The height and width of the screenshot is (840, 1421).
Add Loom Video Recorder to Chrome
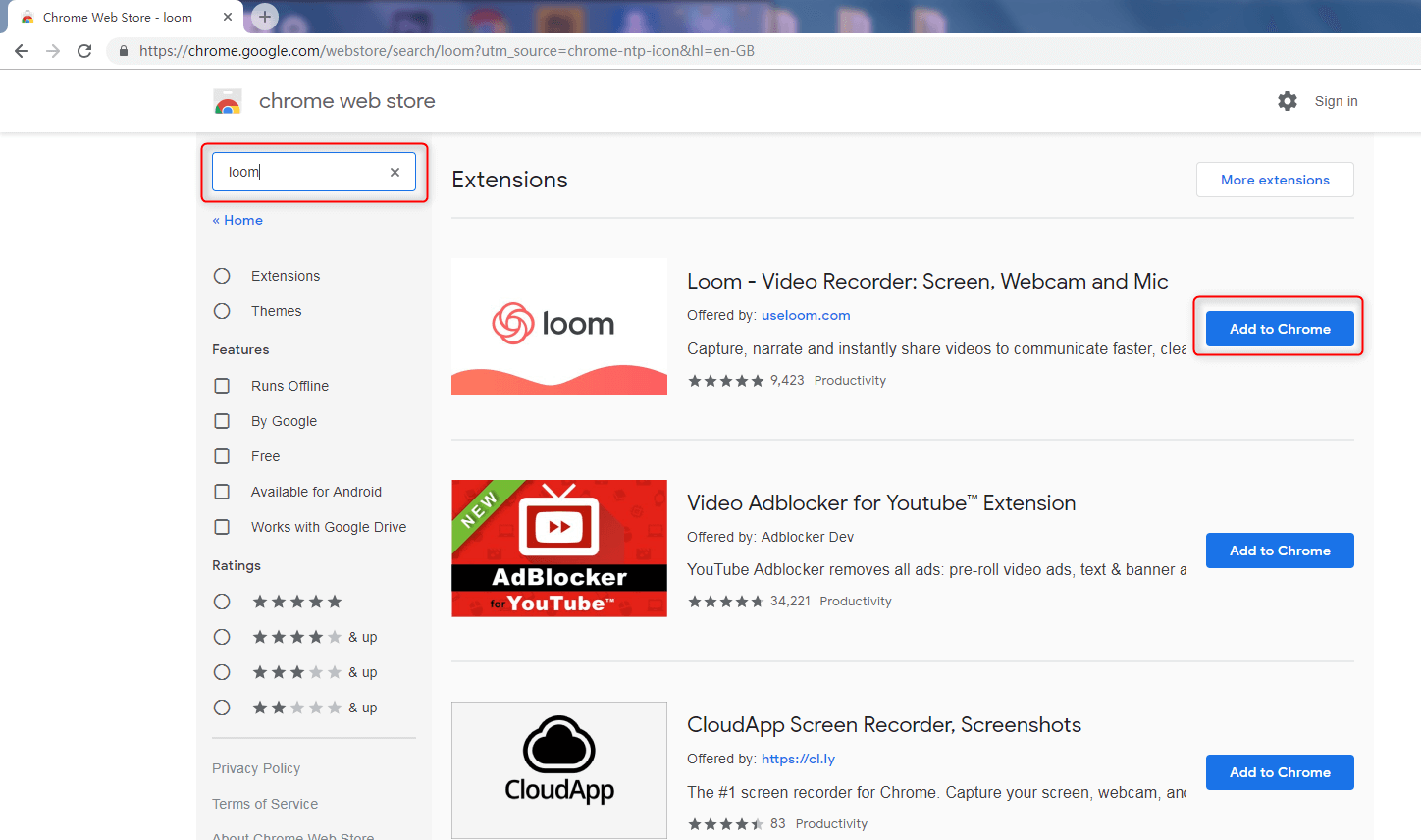[1280, 329]
